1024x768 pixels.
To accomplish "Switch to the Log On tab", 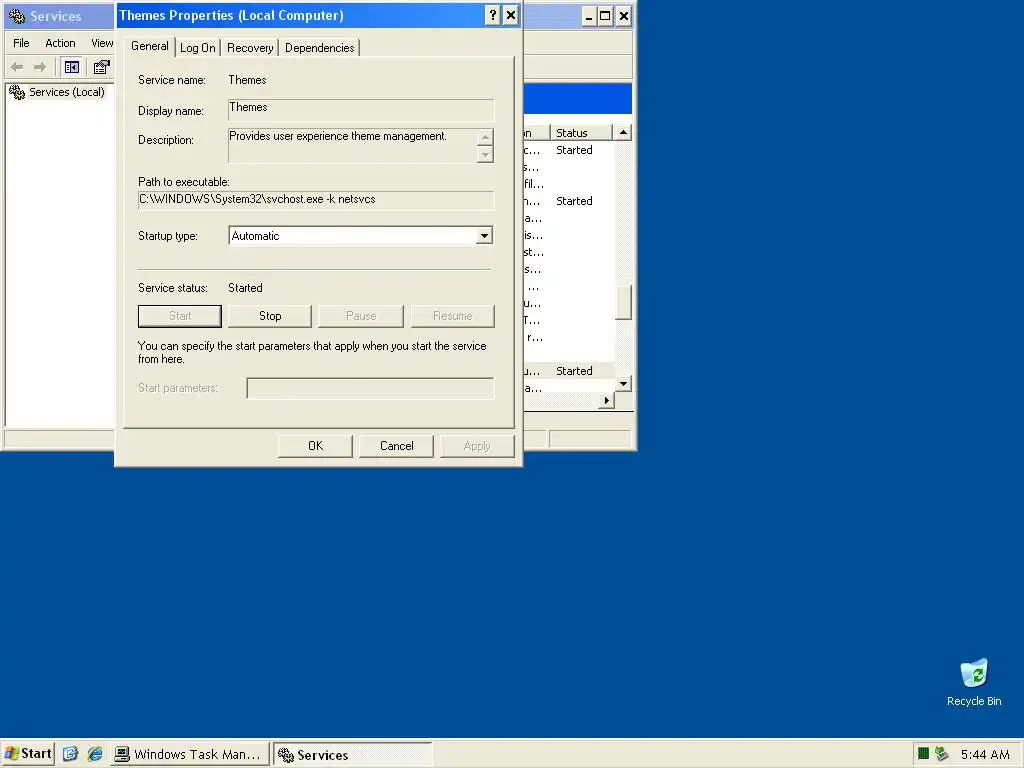I will pyautogui.click(x=198, y=48).
